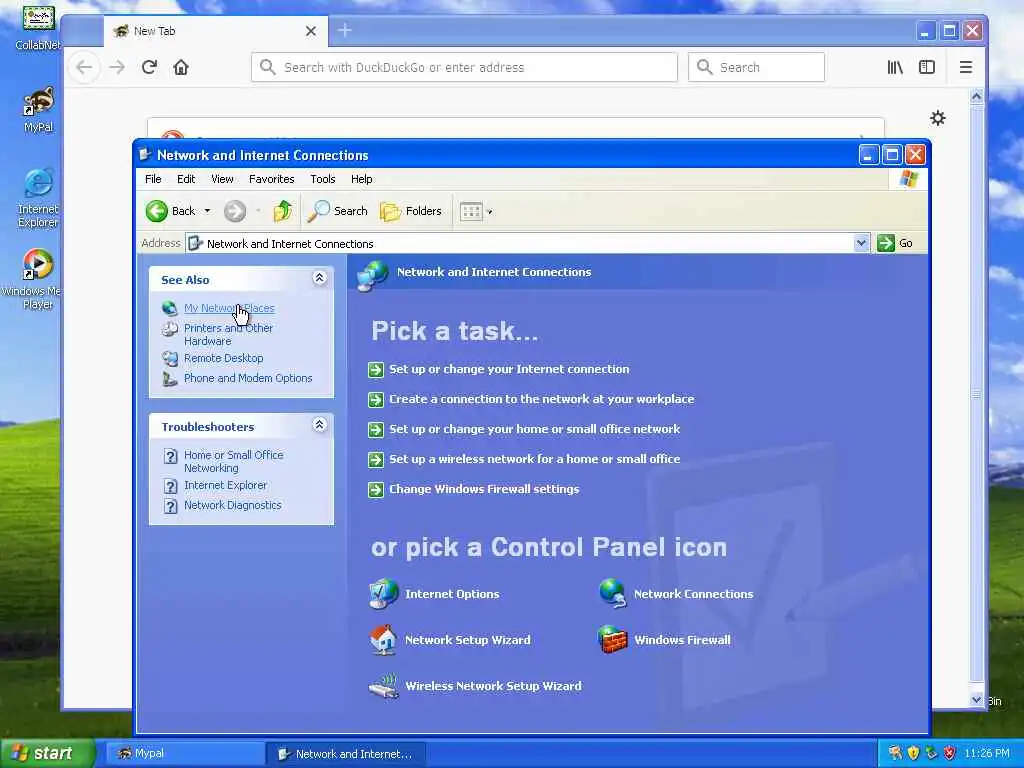Select Set up or change your Internet connection
This screenshot has height=768, width=1024.
(509, 369)
